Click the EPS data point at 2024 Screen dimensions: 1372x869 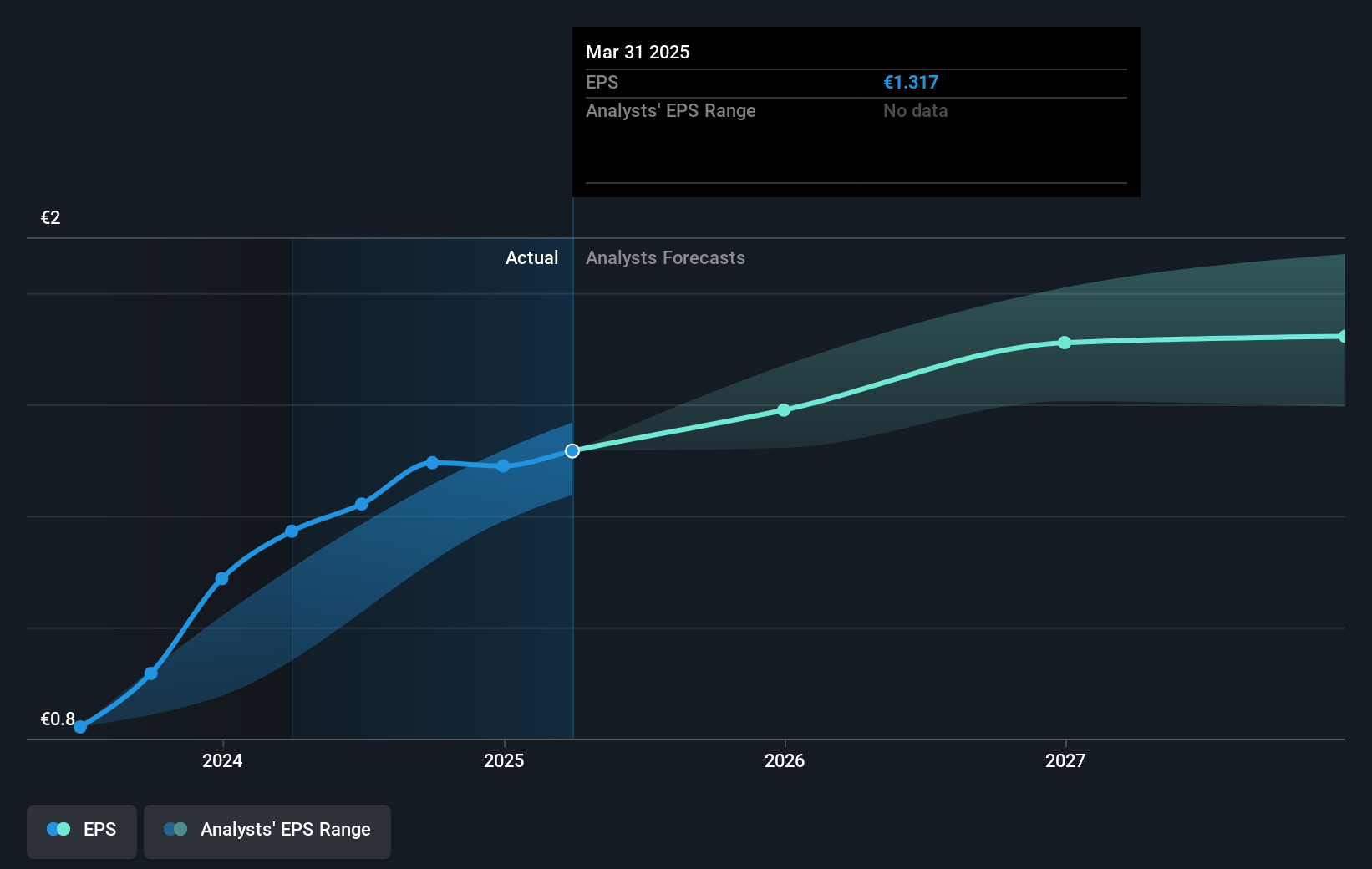pos(221,578)
